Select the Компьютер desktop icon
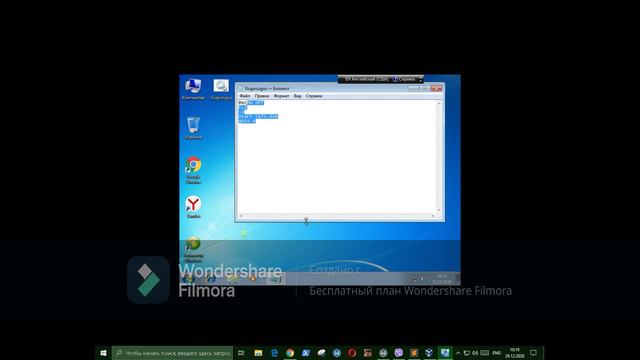 193,89
